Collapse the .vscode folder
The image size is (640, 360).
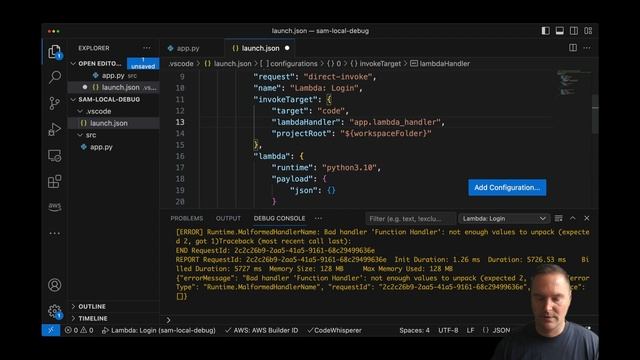click(98, 111)
